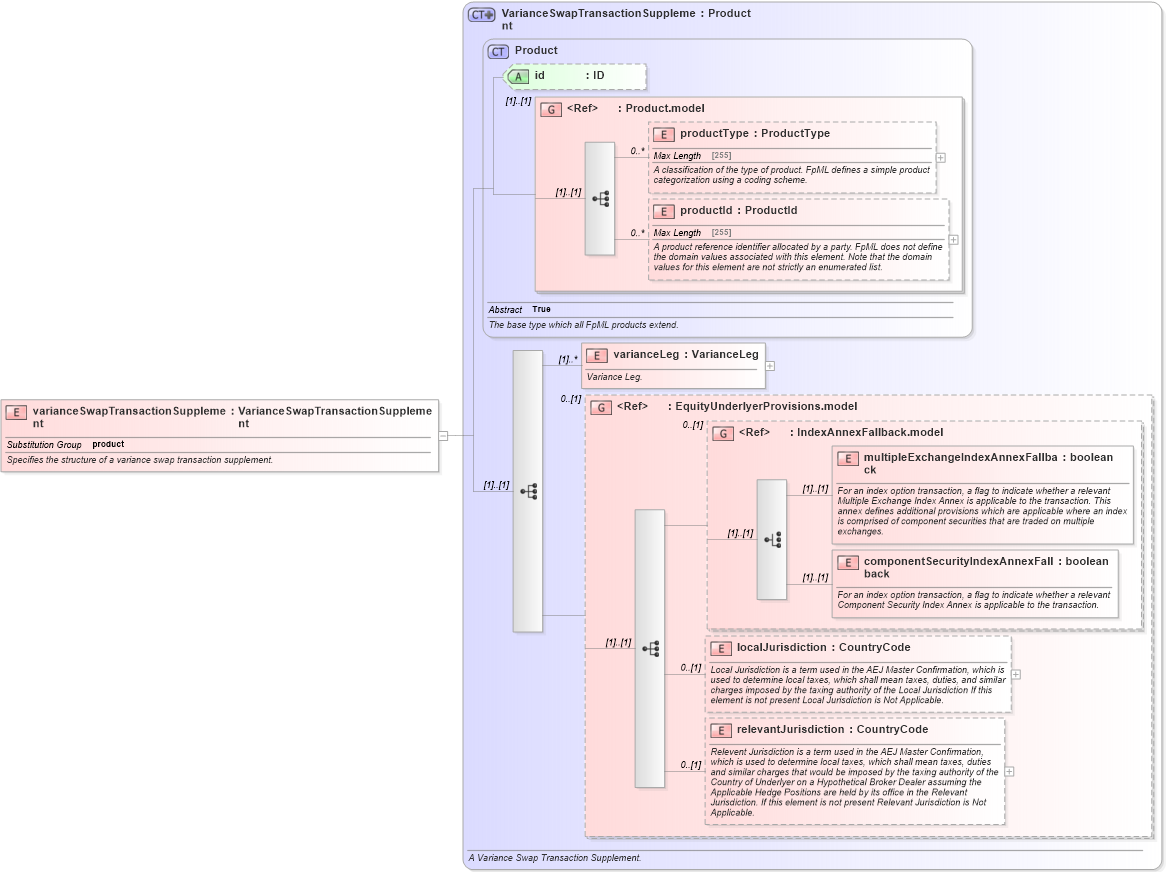Screen dimensions: 1166x872
Task: Expand the productId element
Action: (x=953, y=240)
